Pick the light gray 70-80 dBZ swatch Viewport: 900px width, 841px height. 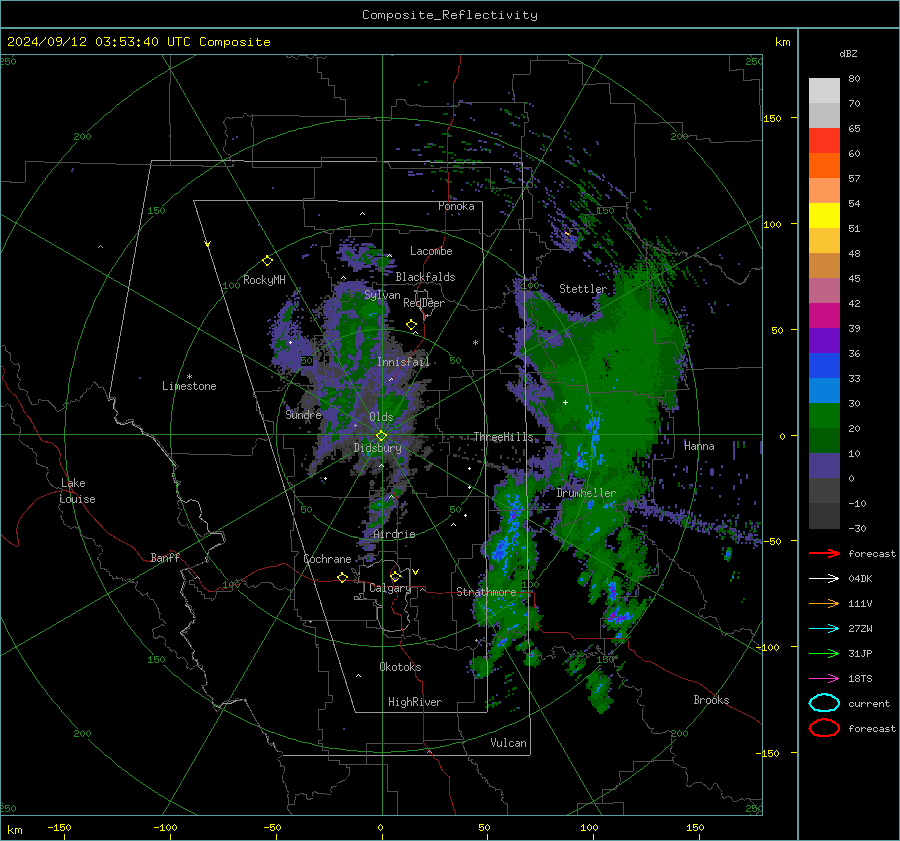click(x=824, y=90)
